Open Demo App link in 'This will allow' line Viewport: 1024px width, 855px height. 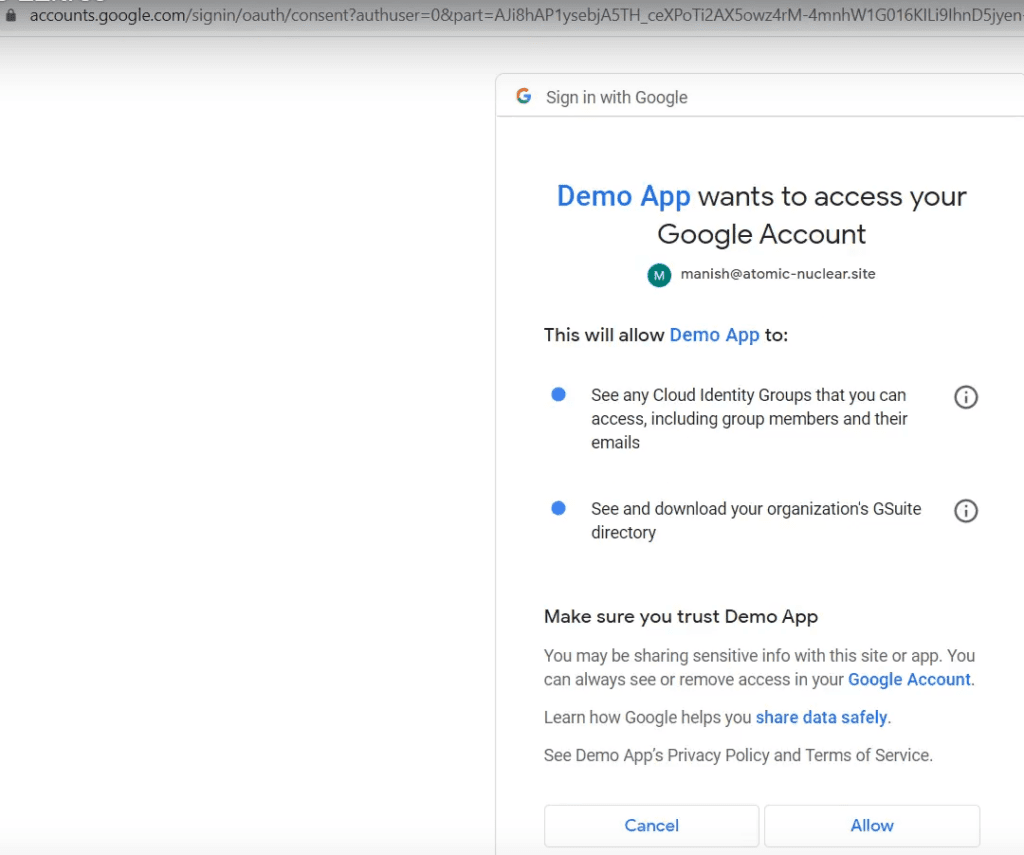coord(714,335)
